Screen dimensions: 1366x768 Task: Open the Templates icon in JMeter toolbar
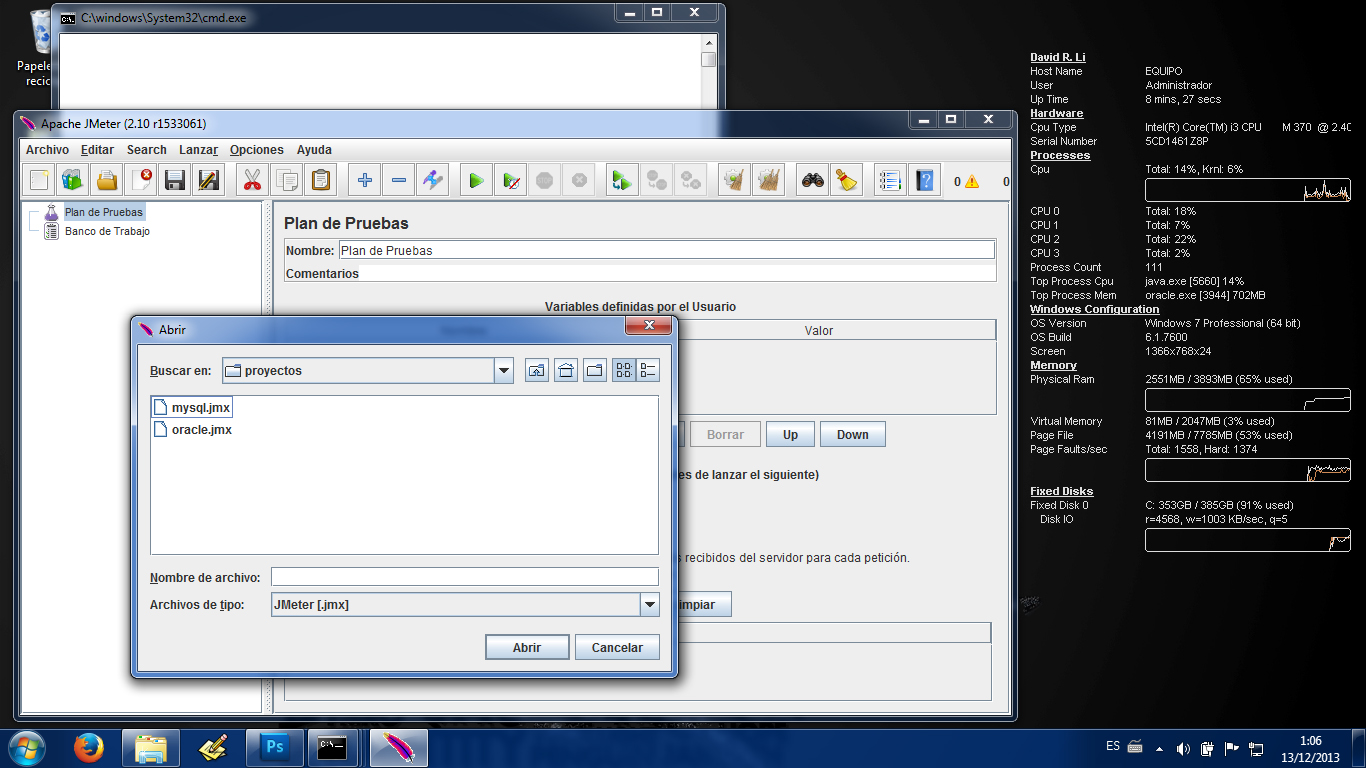(72, 181)
